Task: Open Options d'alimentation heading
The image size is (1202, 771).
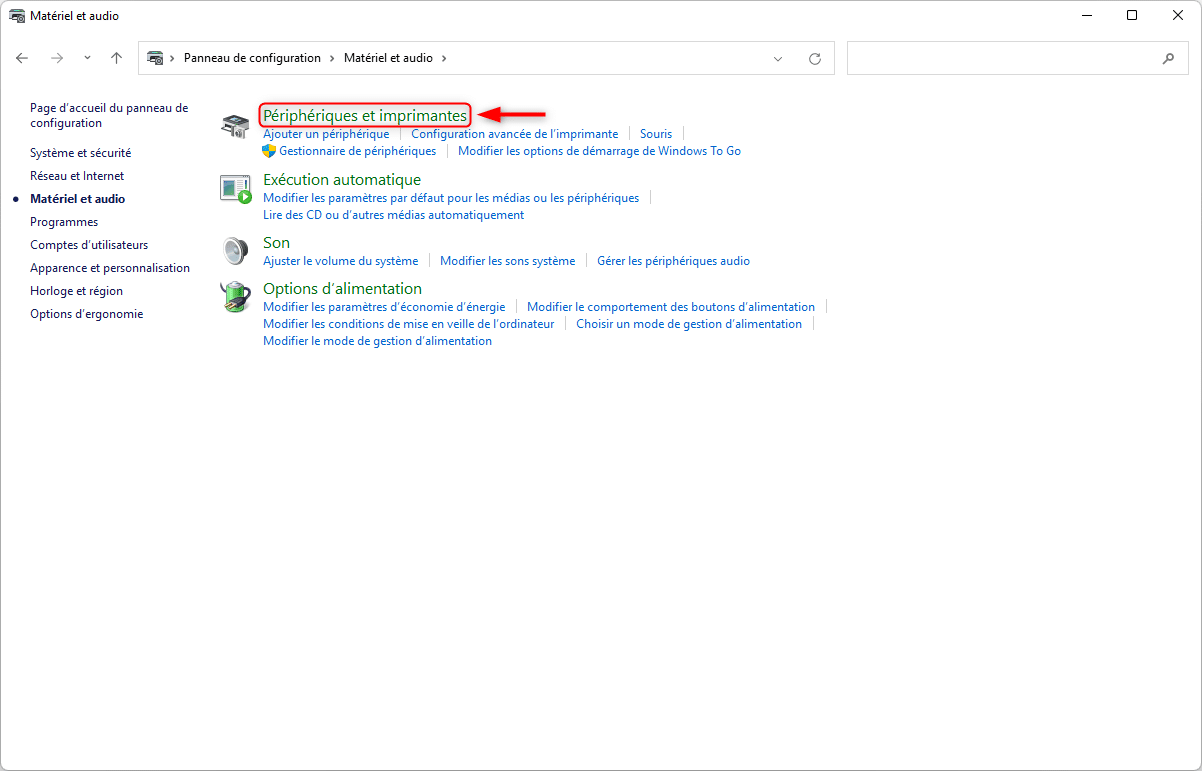Action: pyautogui.click(x=342, y=289)
